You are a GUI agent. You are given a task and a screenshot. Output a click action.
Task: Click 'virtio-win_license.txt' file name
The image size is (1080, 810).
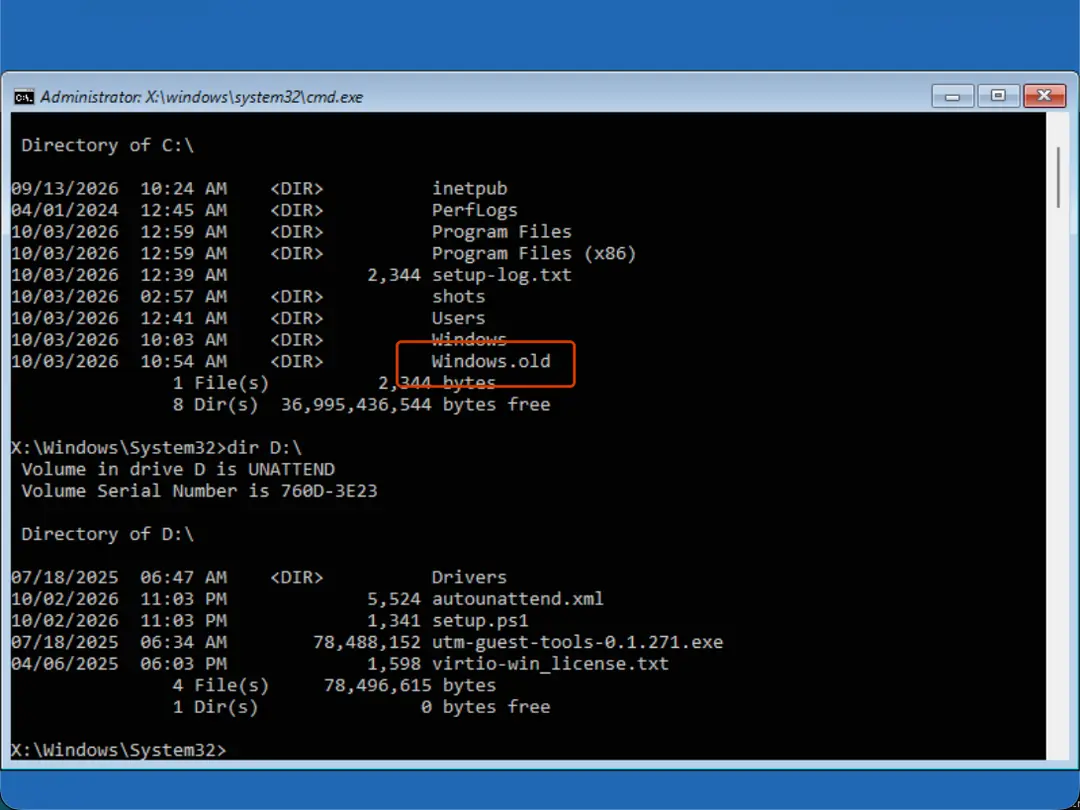[x=550, y=664]
